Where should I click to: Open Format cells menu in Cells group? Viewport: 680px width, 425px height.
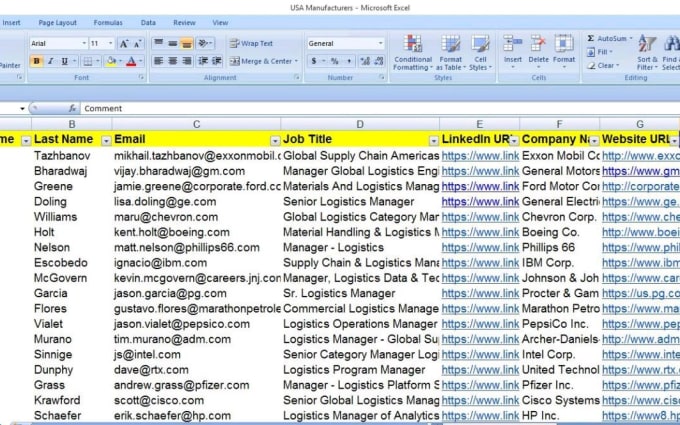point(564,52)
